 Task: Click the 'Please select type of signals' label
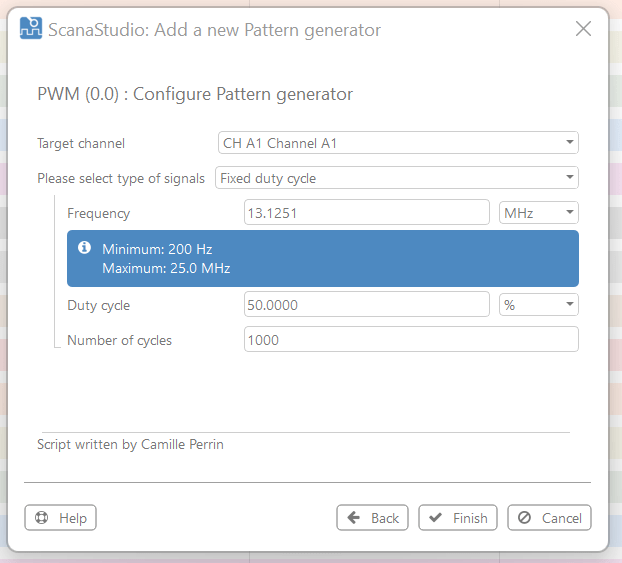point(120,178)
